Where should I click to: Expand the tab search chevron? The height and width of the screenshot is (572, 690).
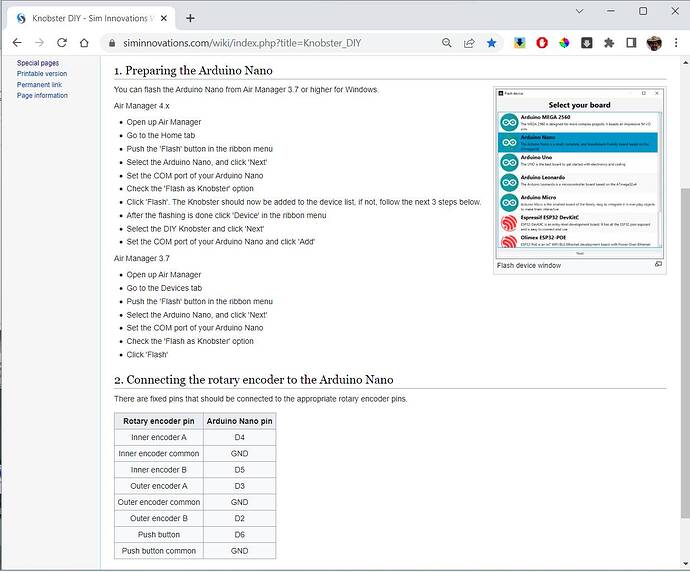580,11
